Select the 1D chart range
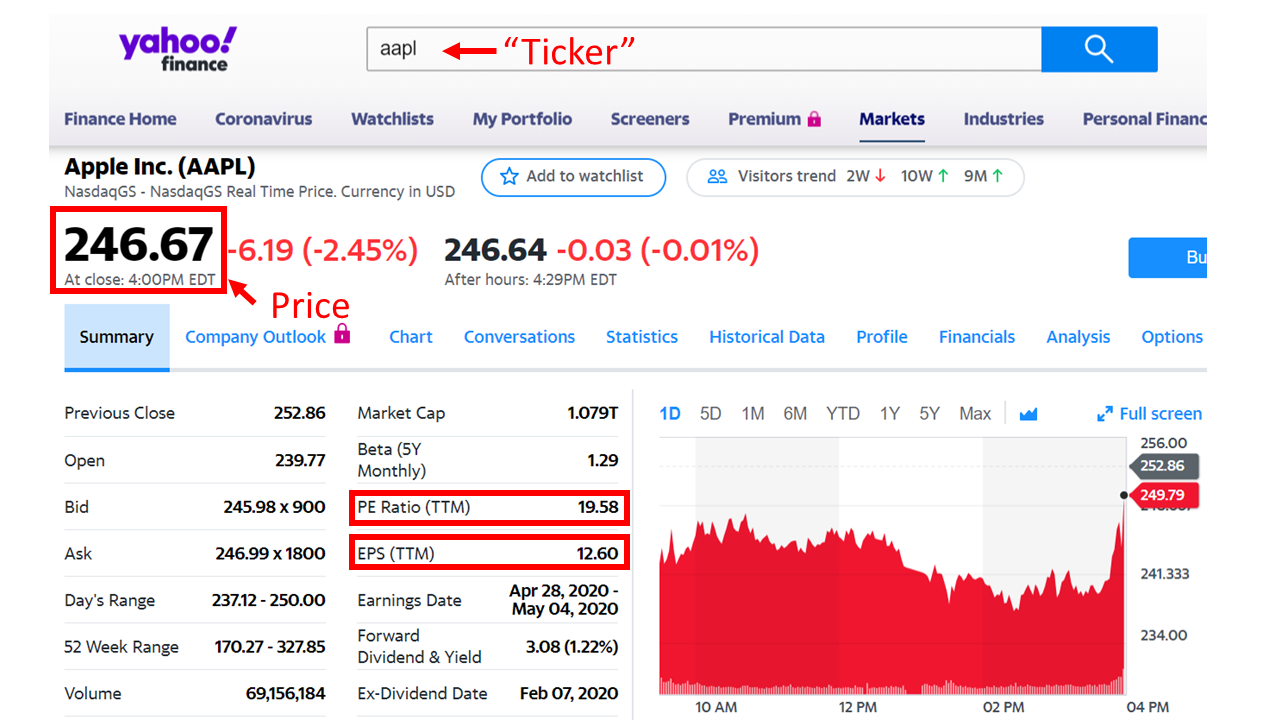The image size is (1280, 720). 670,414
